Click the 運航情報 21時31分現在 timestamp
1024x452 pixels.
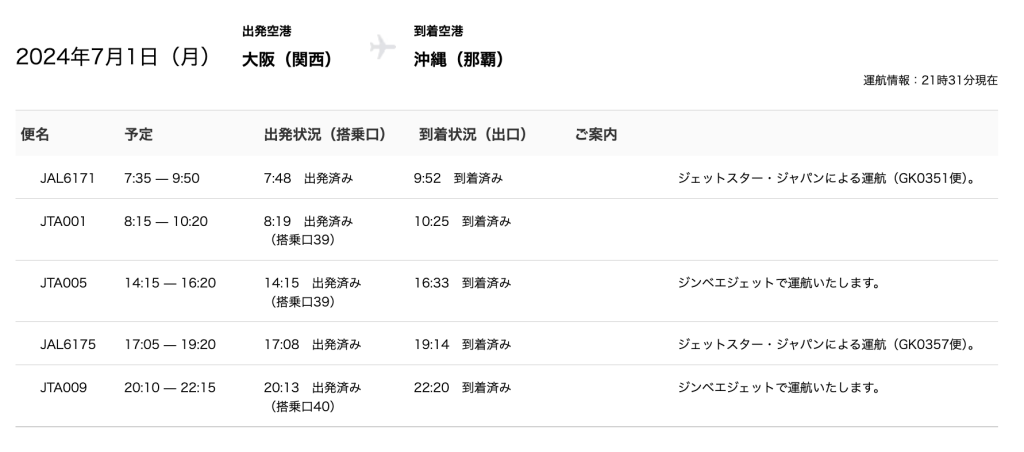click(930, 80)
